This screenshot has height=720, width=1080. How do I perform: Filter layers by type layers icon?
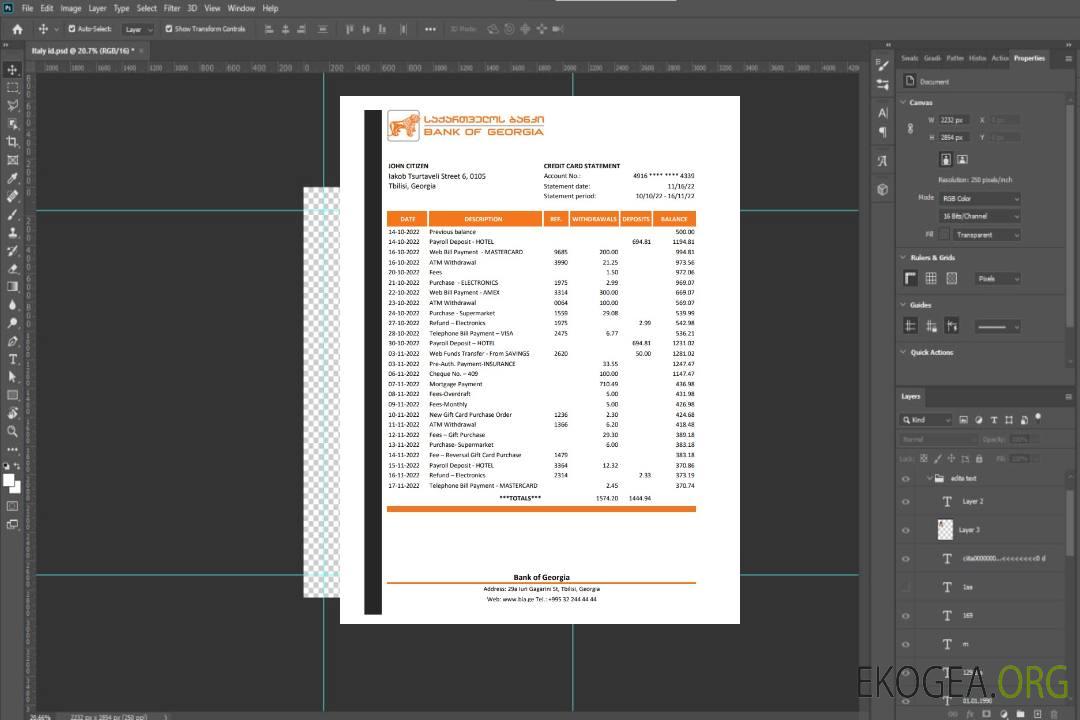pyautogui.click(x=1009, y=420)
